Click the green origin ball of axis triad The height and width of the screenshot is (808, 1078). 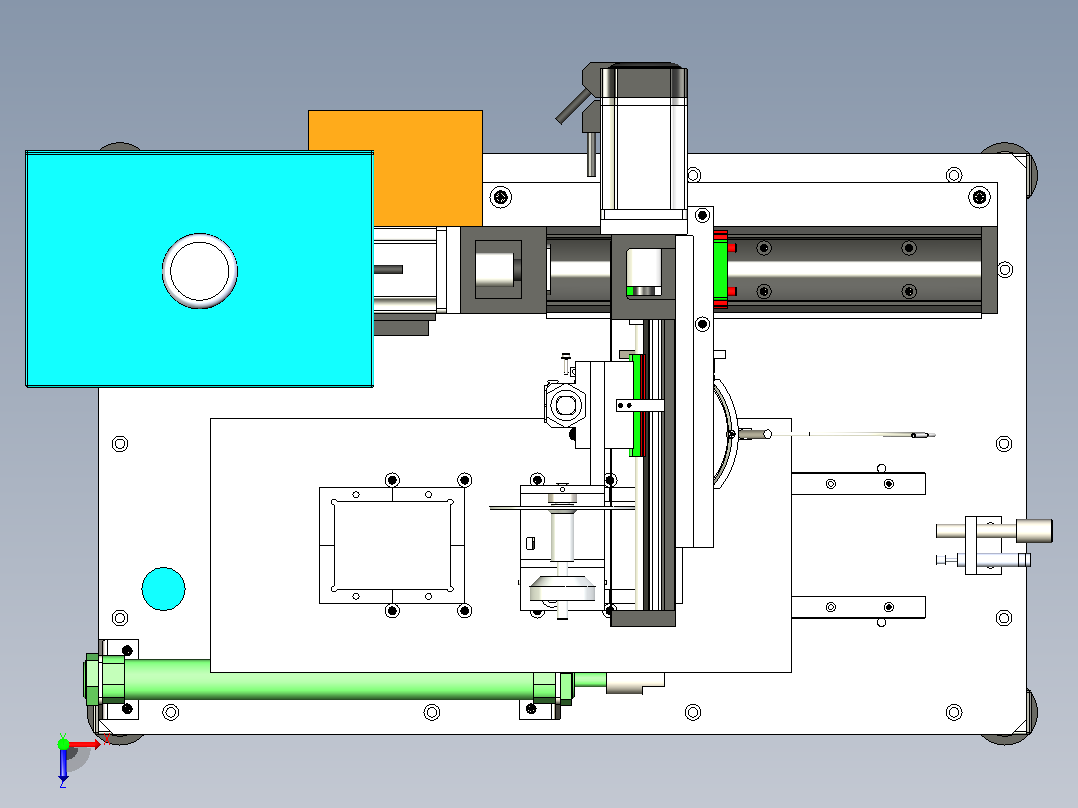[x=63, y=744]
